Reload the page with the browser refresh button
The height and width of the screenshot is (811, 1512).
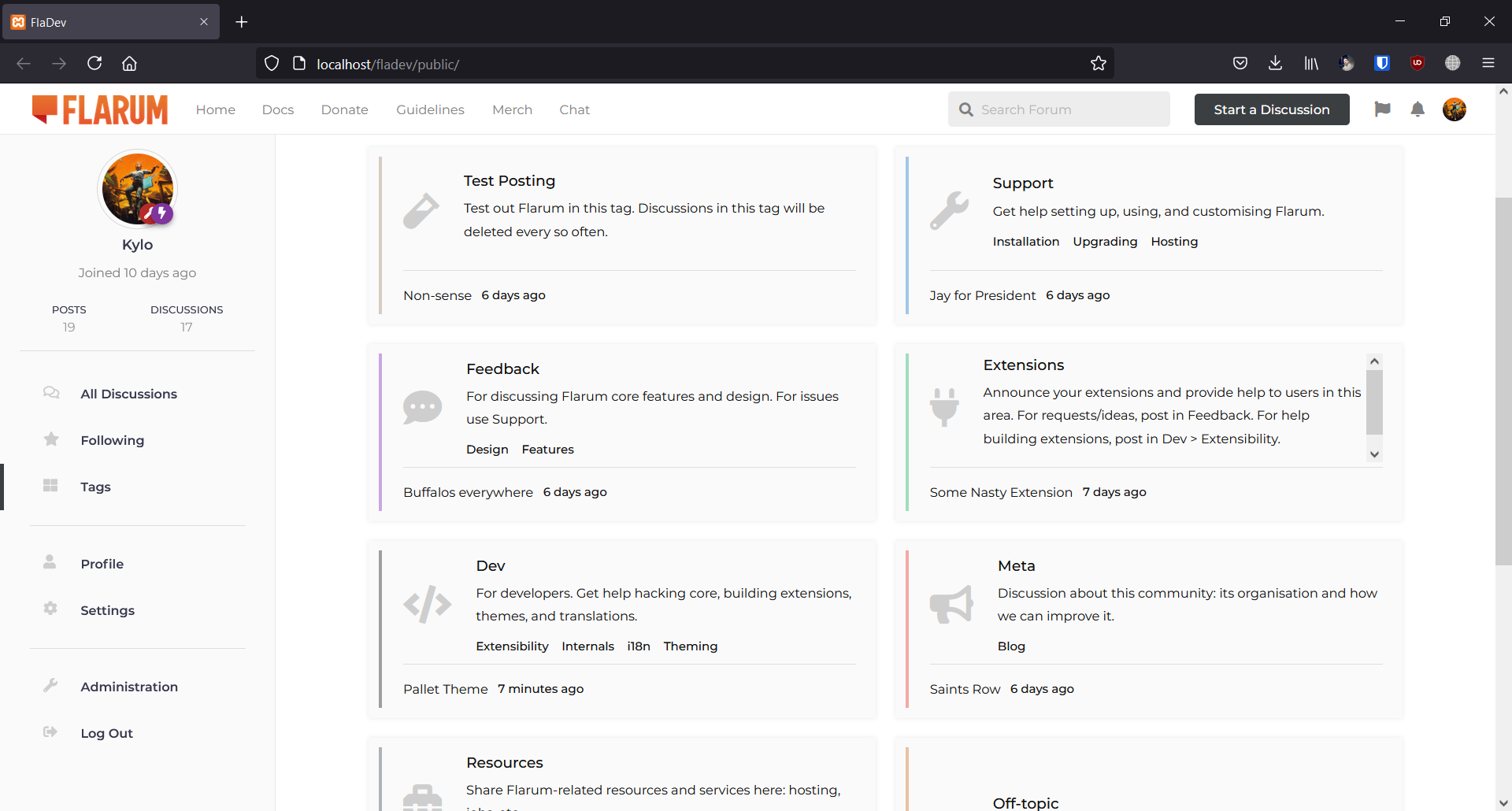coord(94,63)
